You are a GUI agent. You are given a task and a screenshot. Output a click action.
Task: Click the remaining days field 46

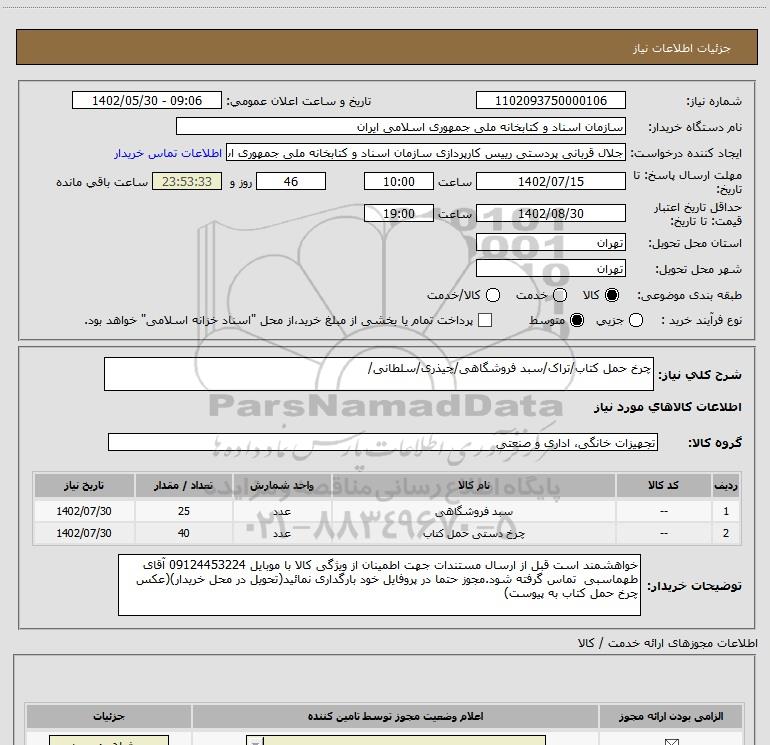click(x=291, y=181)
